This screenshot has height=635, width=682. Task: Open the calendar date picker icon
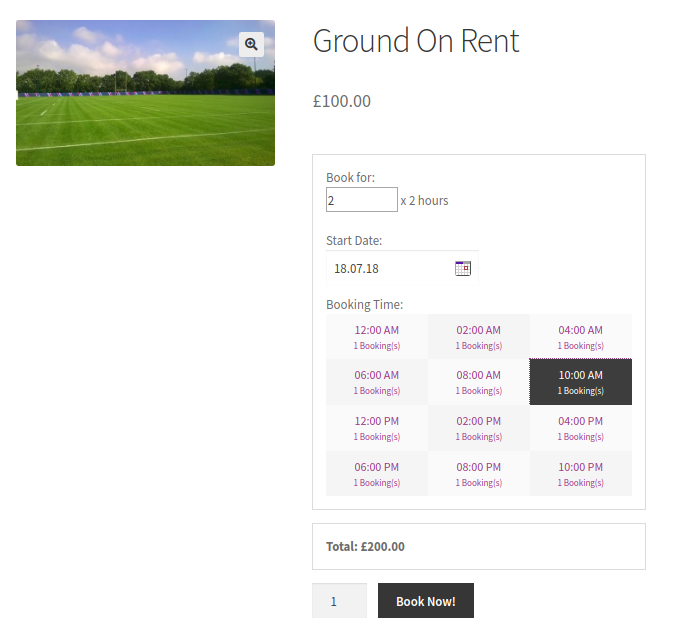point(463,268)
